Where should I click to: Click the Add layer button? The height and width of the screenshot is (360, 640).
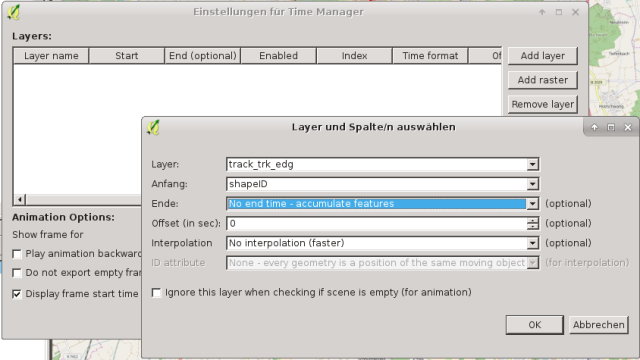tap(542, 56)
